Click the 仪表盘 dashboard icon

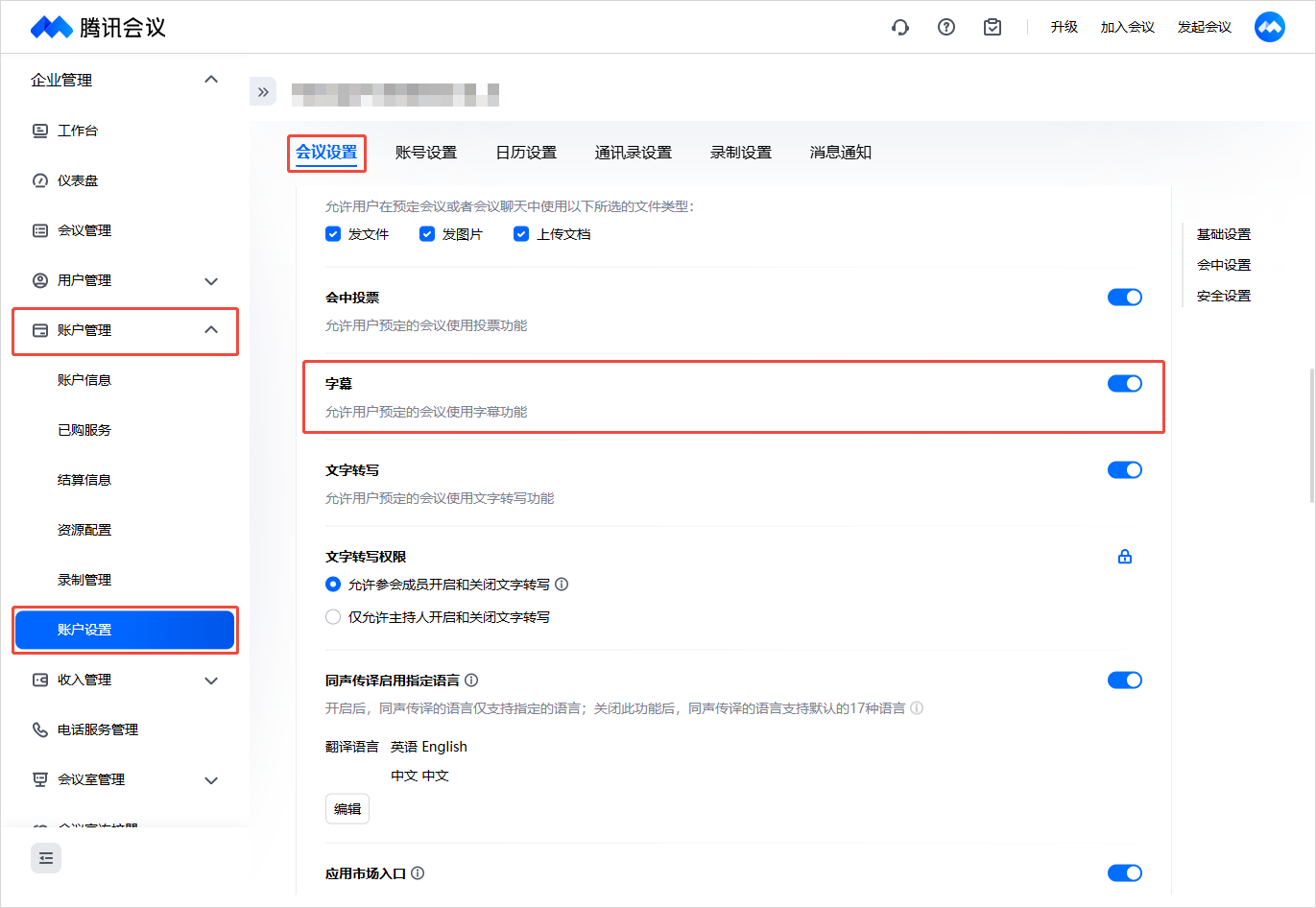pos(40,180)
